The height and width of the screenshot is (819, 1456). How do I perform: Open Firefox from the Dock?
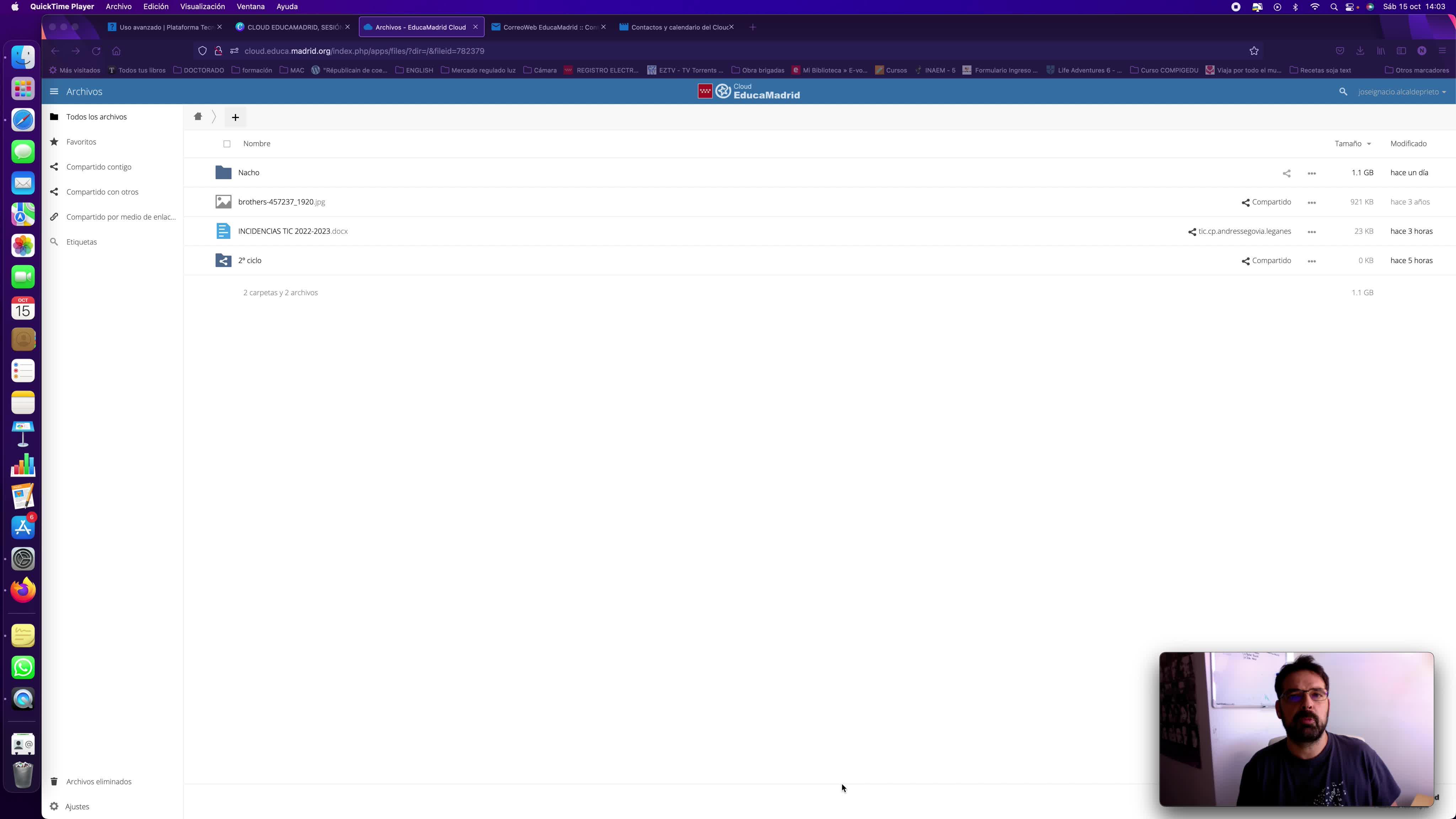click(23, 590)
